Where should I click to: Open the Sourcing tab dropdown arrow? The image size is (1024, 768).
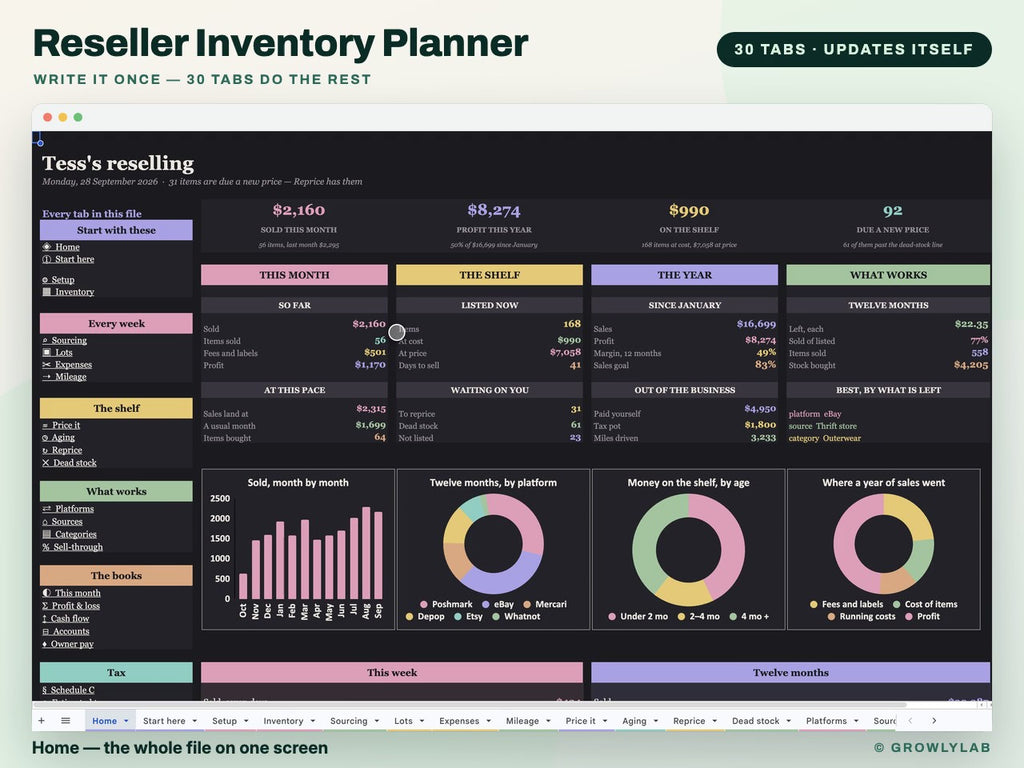[377, 721]
